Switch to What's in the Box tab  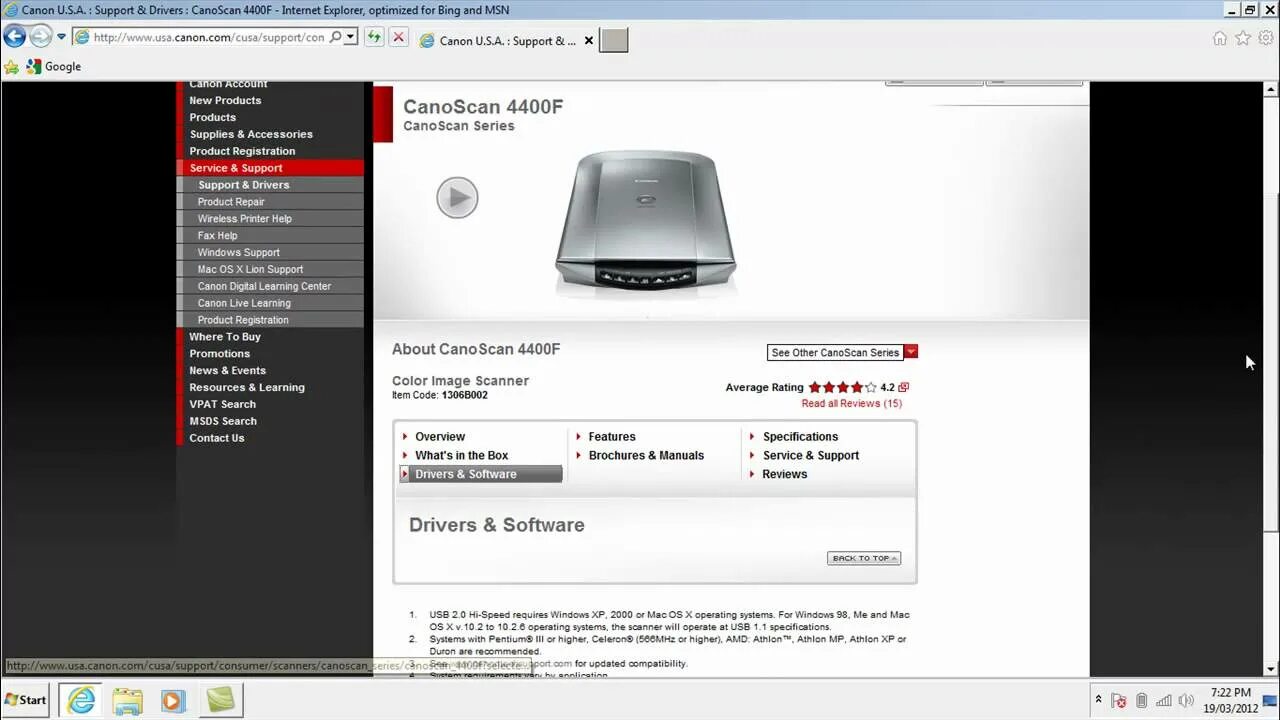(x=462, y=456)
